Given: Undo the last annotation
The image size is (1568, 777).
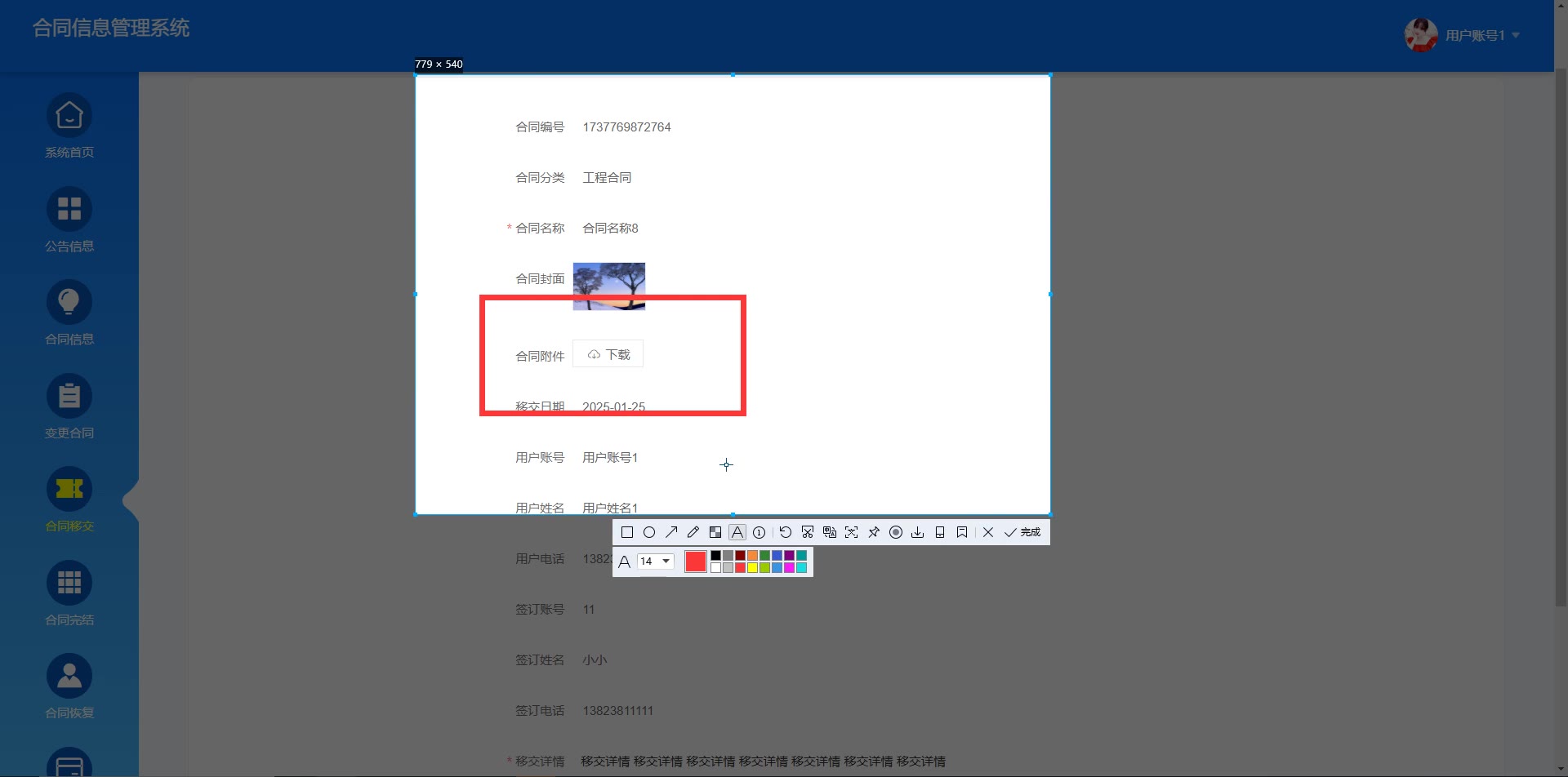Looking at the screenshot, I should click(x=786, y=532).
